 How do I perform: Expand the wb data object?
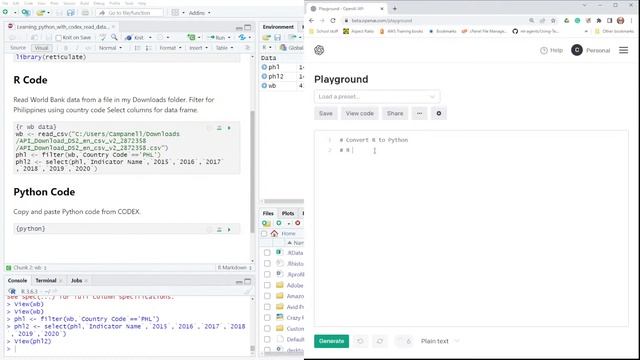(x=264, y=86)
